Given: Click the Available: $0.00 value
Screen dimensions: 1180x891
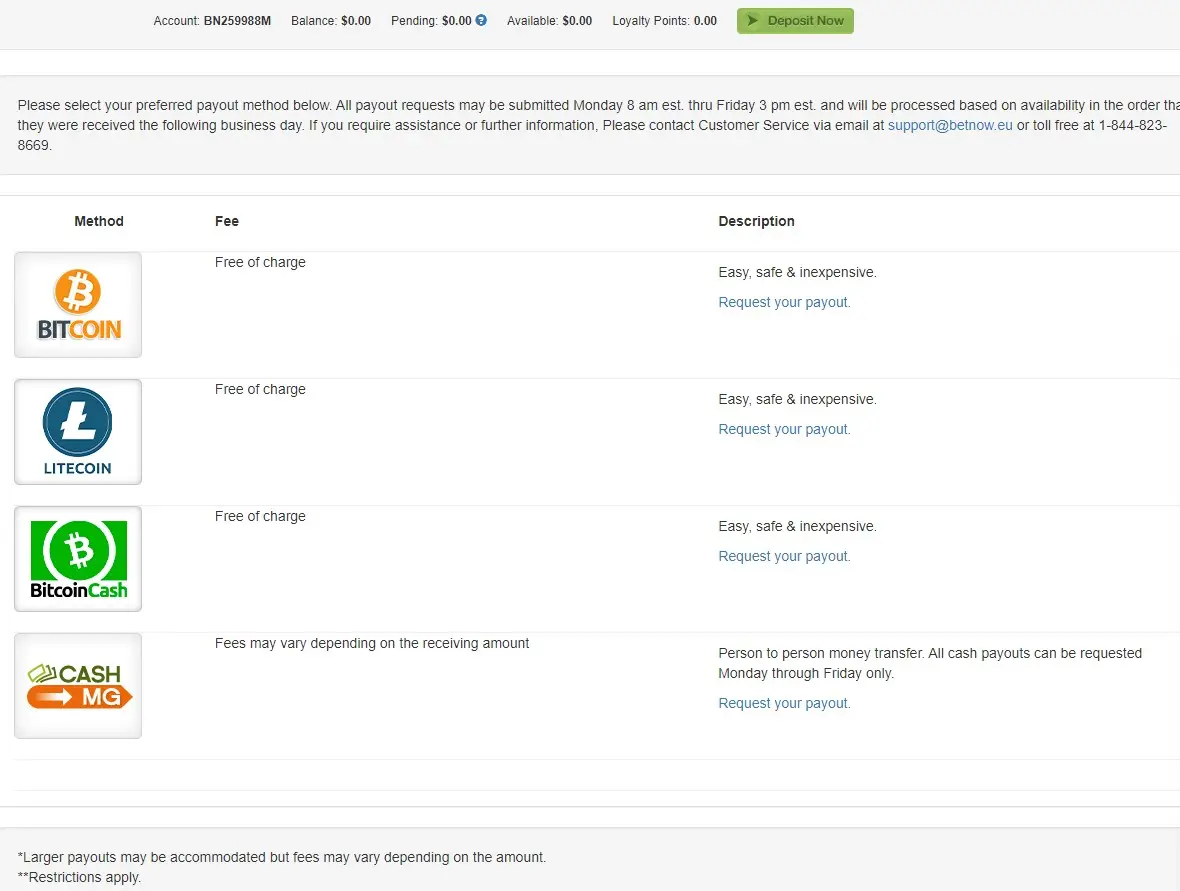Looking at the screenshot, I should tap(577, 21).
